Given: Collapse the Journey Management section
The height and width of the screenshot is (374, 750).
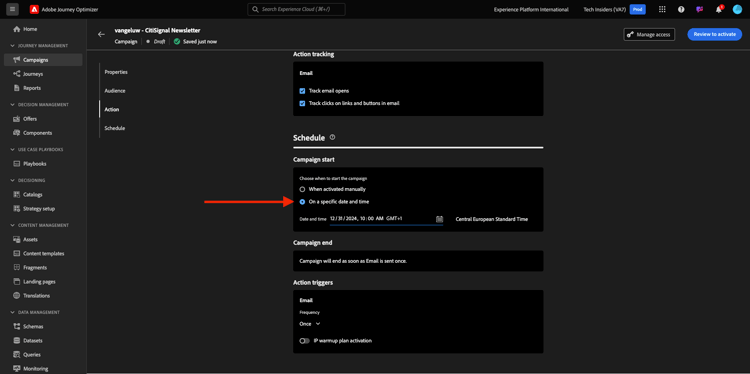Looking at the screenshot, I should [13, 46].
